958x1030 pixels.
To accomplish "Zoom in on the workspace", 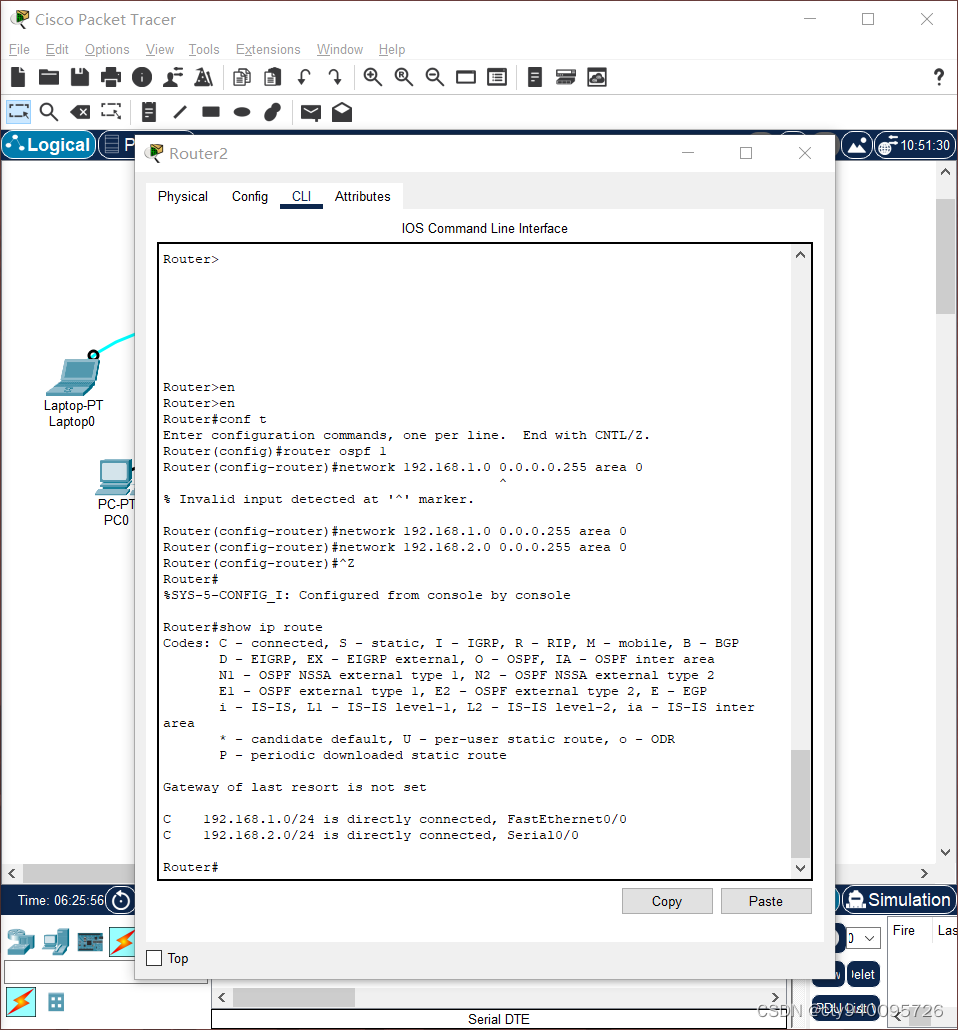I will tap(373, 78).
